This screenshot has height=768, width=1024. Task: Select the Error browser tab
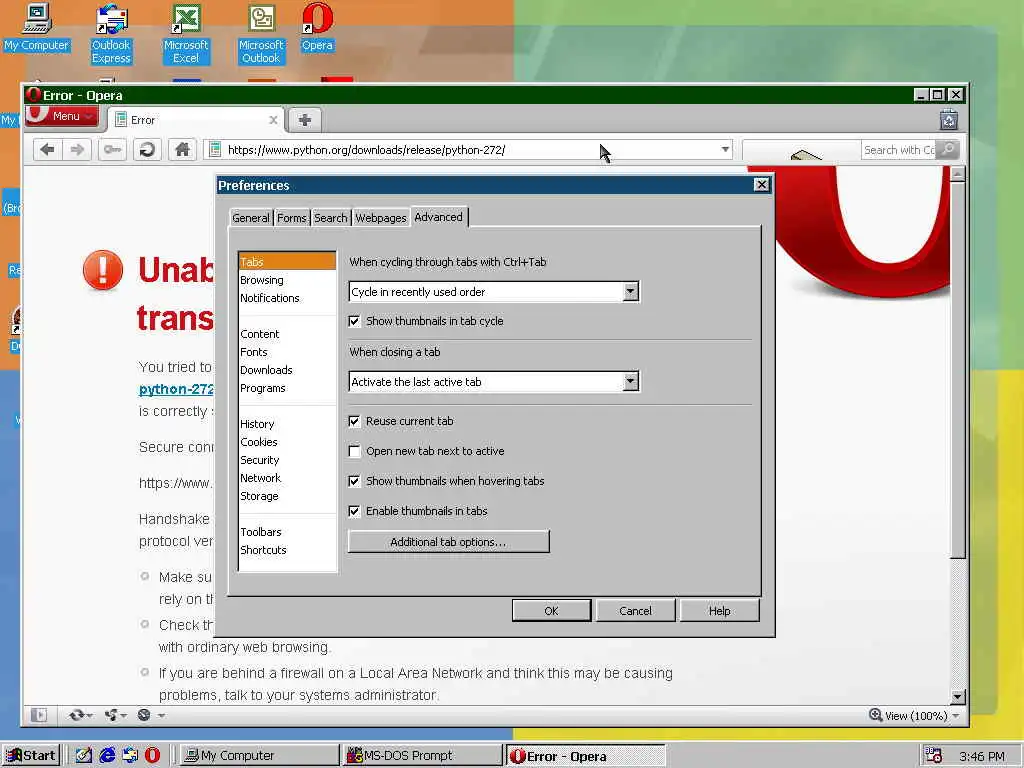196,120
